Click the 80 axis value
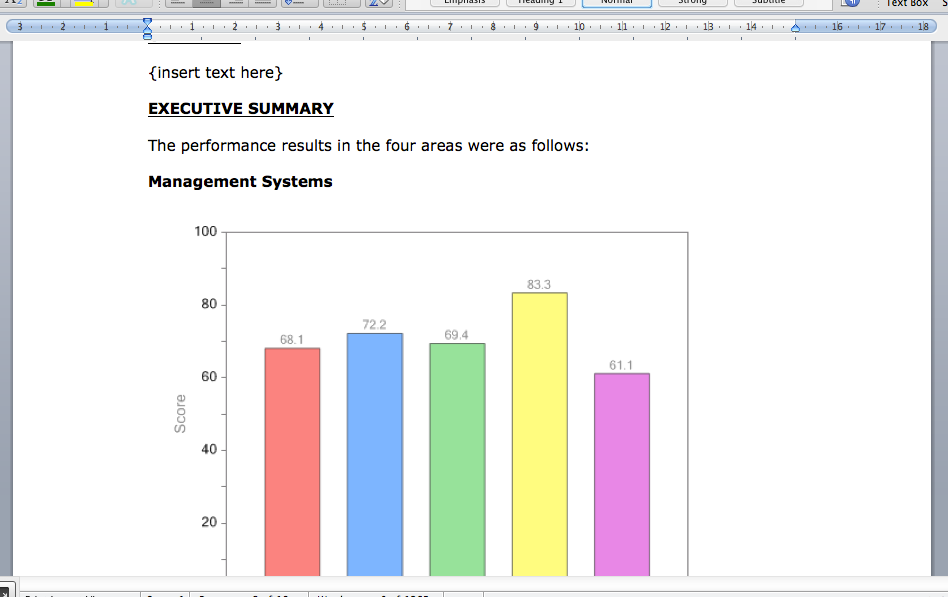Viewport: 948px width, 597px height. tap(209, 304)
